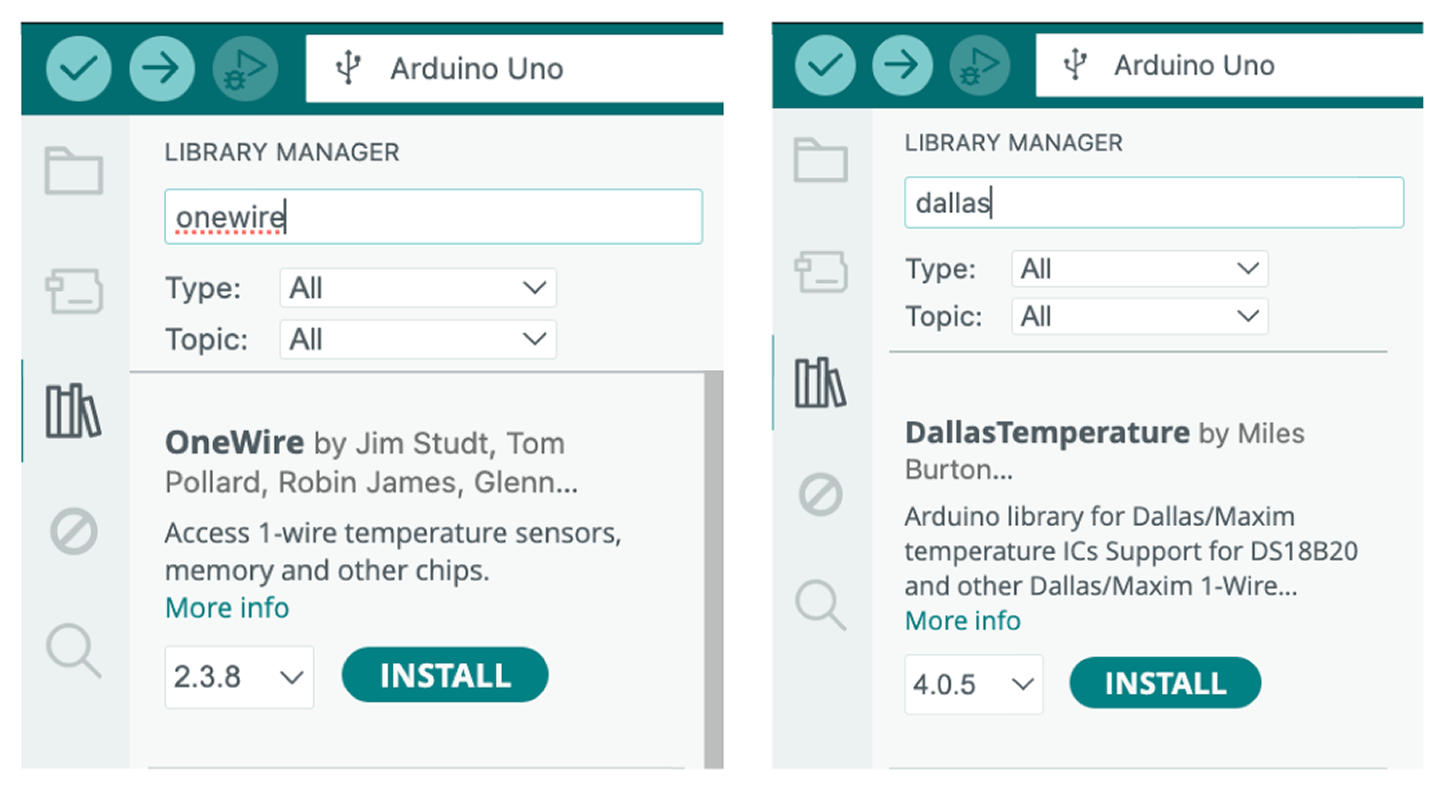Screen dimensions: 1442x789
Task: Click the right window's Upload icon
Action: [901, 64]
